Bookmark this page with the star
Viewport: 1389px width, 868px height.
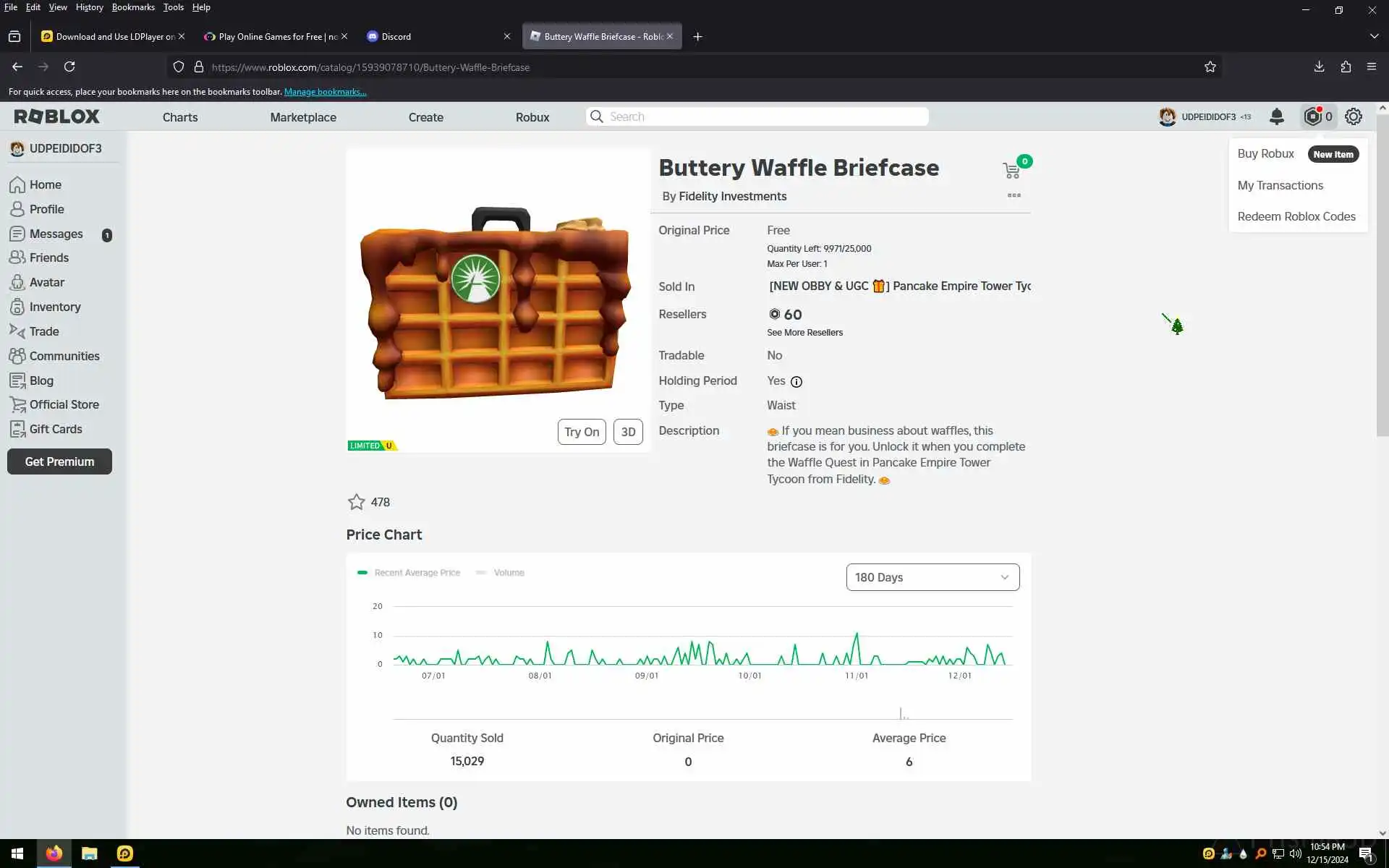click(x=1210, y=67)
